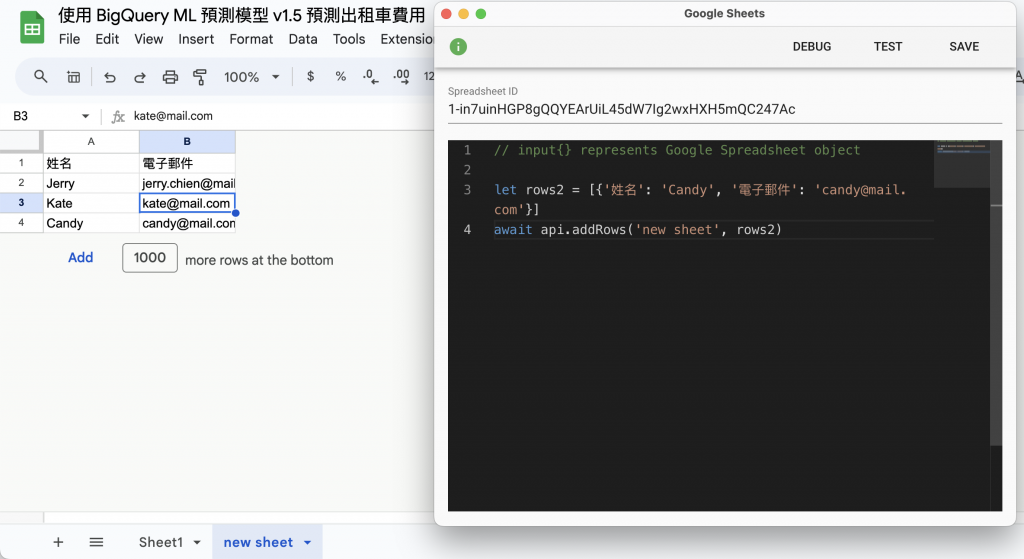1024x559 pixels.
Task: Click the green info icon in dialog
Action: (x=458, y=46)
